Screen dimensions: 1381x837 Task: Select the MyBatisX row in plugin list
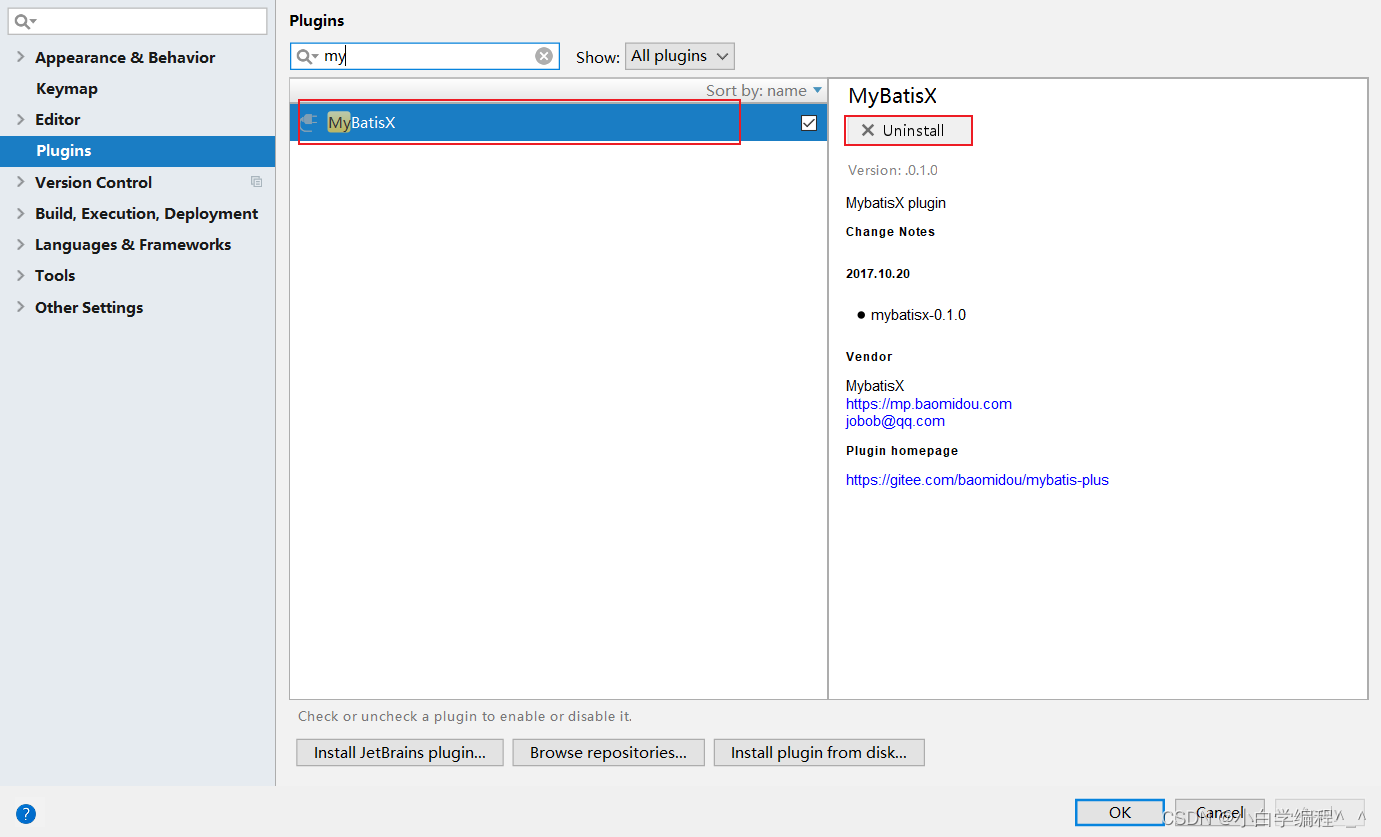pyautogui.click(x=558, y=123)
